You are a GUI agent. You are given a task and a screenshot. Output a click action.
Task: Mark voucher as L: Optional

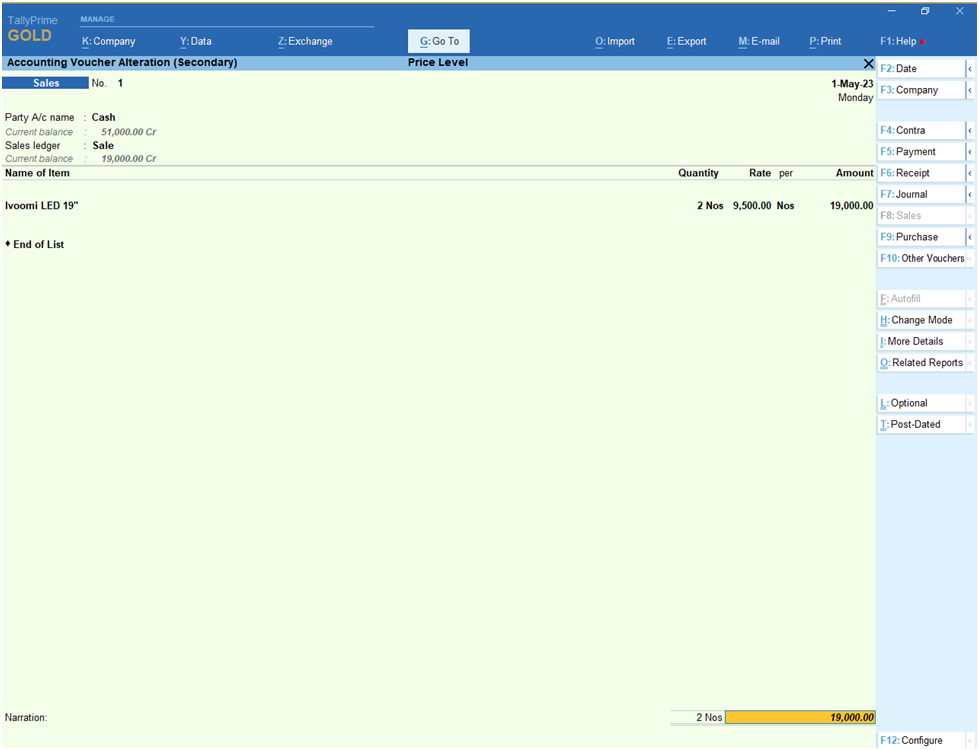coord(922,403)
